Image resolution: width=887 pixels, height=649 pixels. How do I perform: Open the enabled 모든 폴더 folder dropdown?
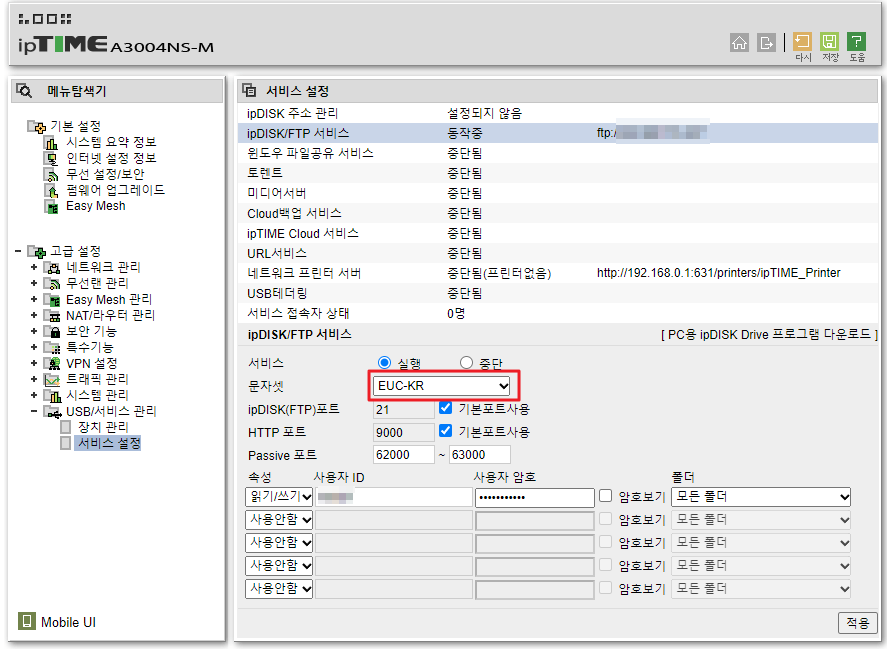tap(761, 497)
